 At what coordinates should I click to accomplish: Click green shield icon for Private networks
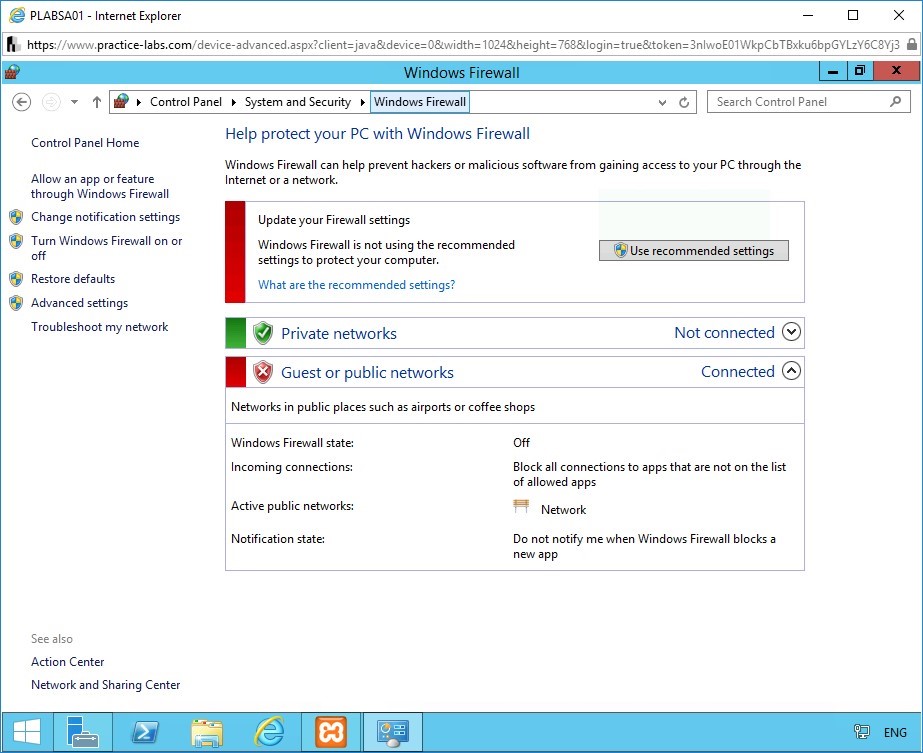click(x=263, y=333)
